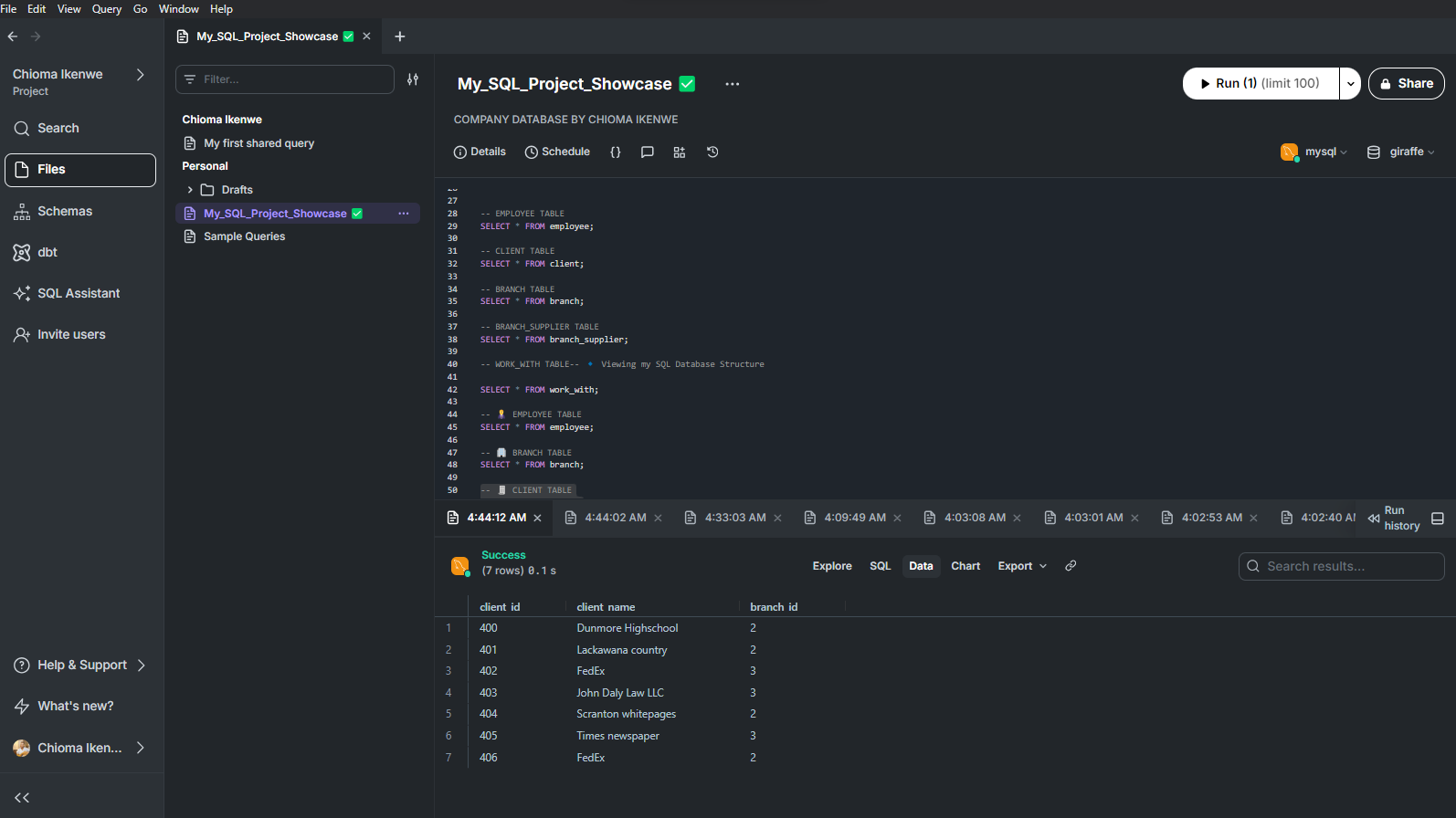Open the comments speech bubble icon
Image resolution: width=1456 pixels, height=818 pixels.
648,152
